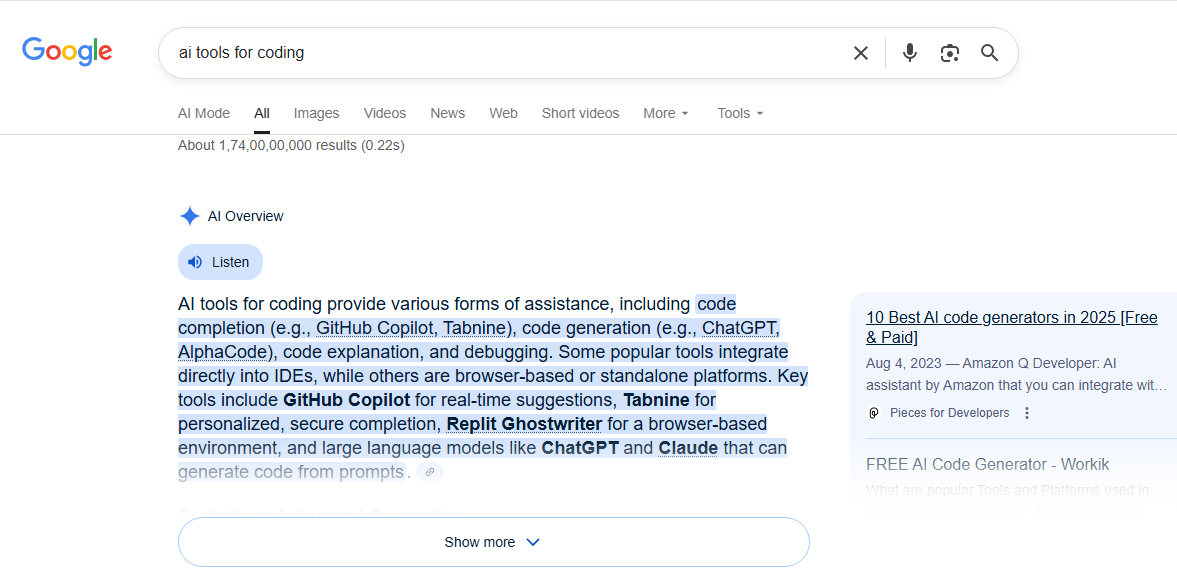Switch to the News tab
Image resolution: width=1177 pixels, height=585 pixels.
tap(447, 113)
